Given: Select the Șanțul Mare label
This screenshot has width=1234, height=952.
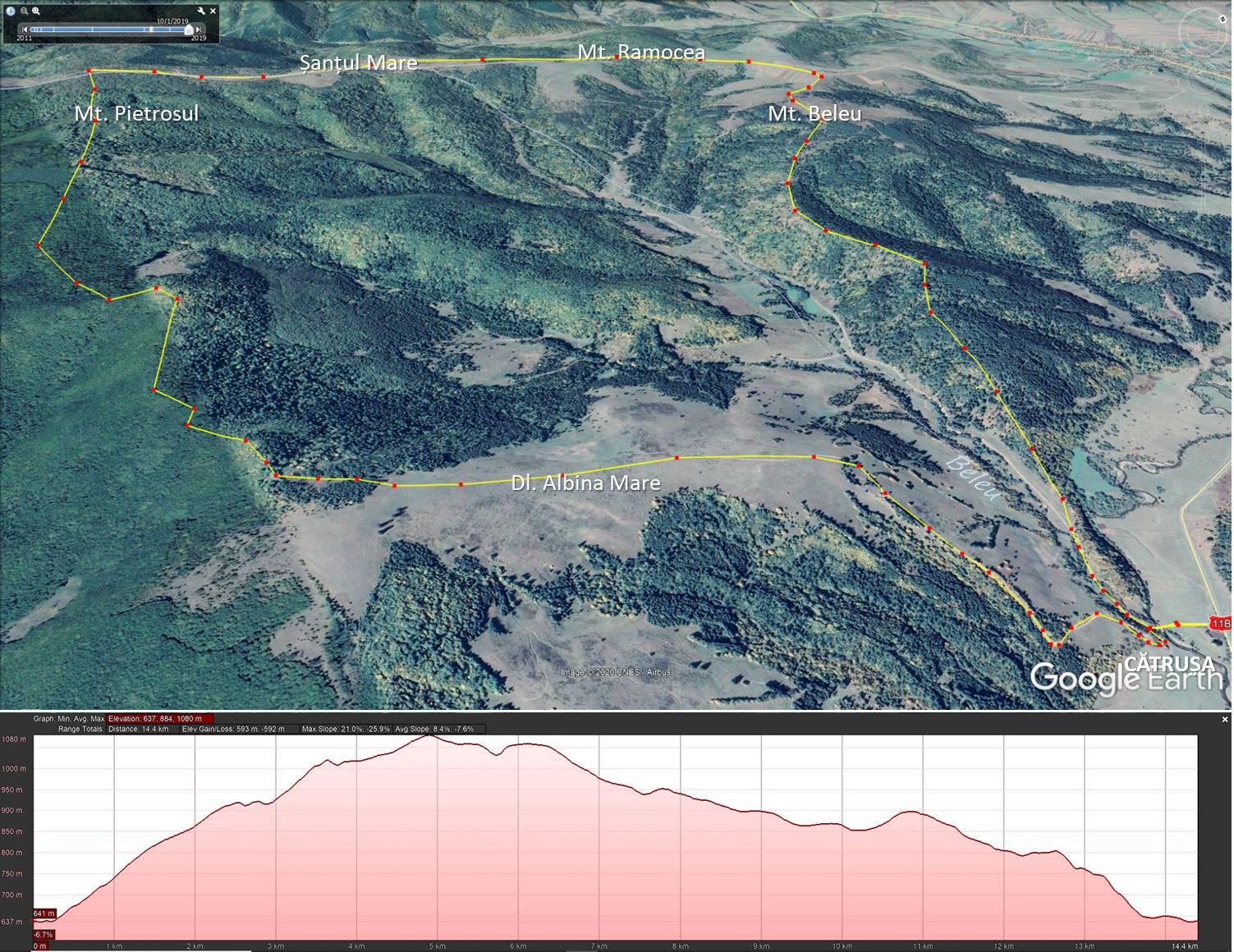Looking at the screenshot, I should click(358, 62).
